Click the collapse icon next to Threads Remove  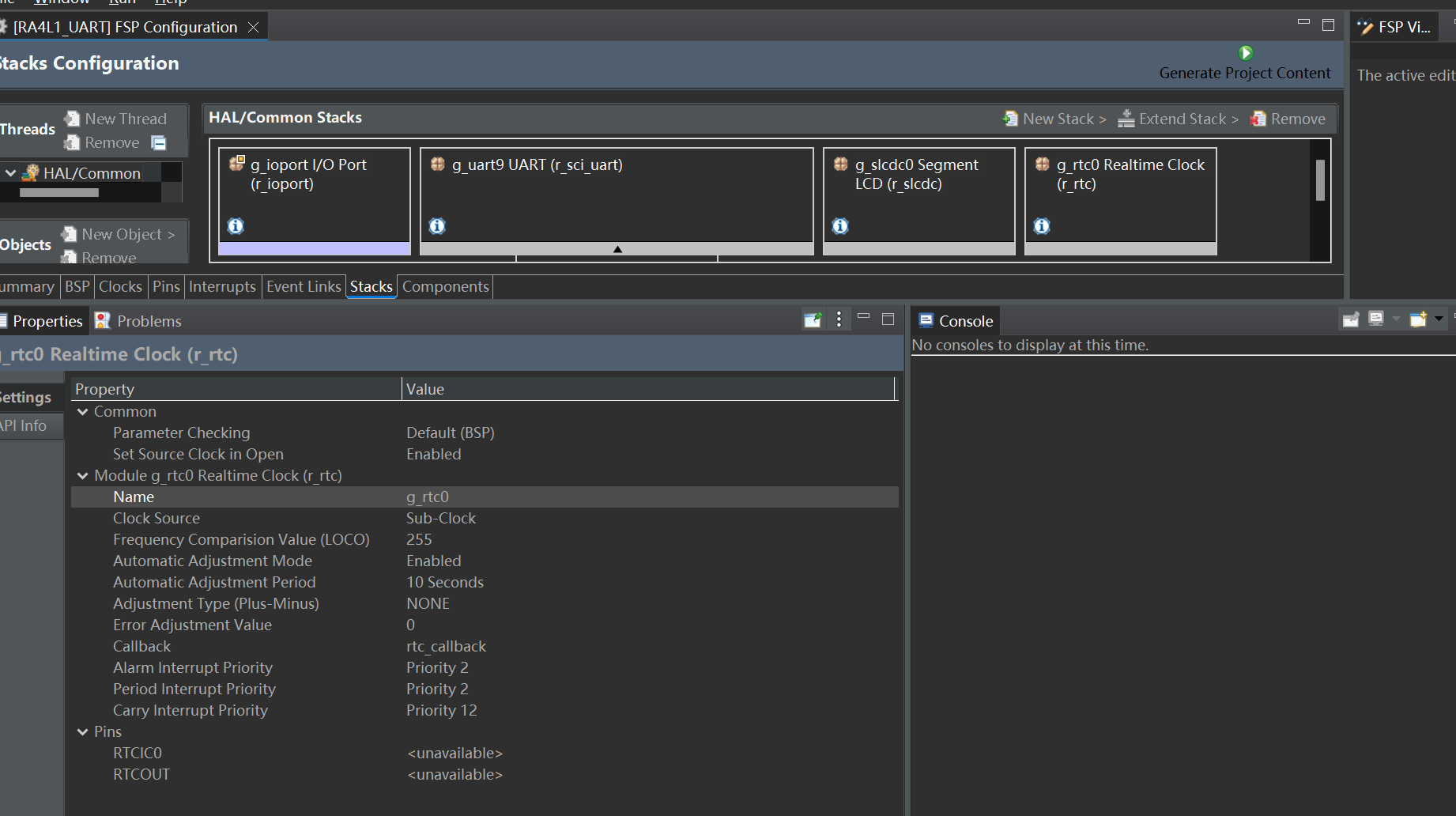coord(159,143)
